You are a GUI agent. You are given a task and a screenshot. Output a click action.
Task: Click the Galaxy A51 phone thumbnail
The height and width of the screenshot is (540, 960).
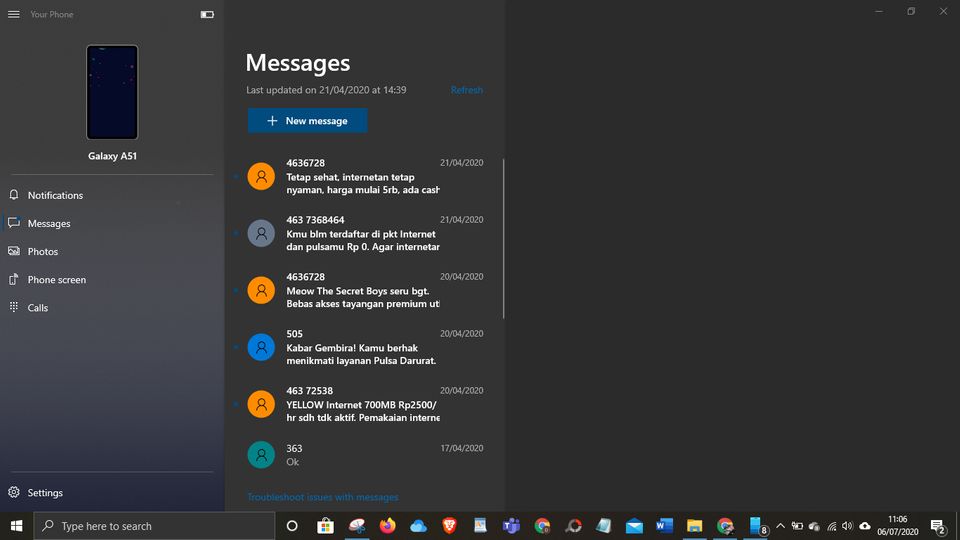coord(112,92)
